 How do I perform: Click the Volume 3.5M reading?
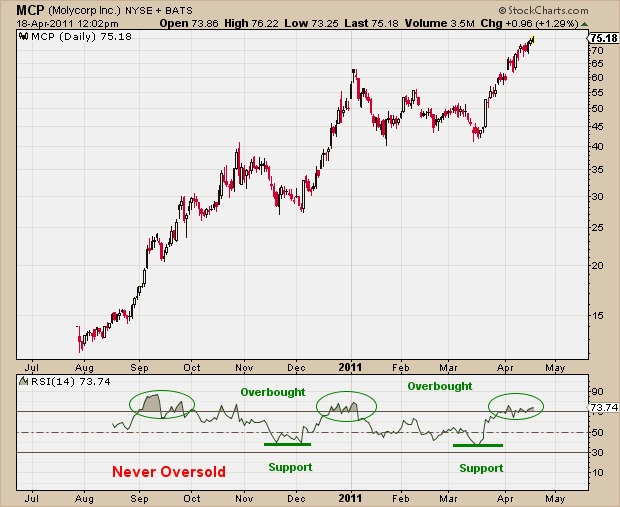[439, 23]
